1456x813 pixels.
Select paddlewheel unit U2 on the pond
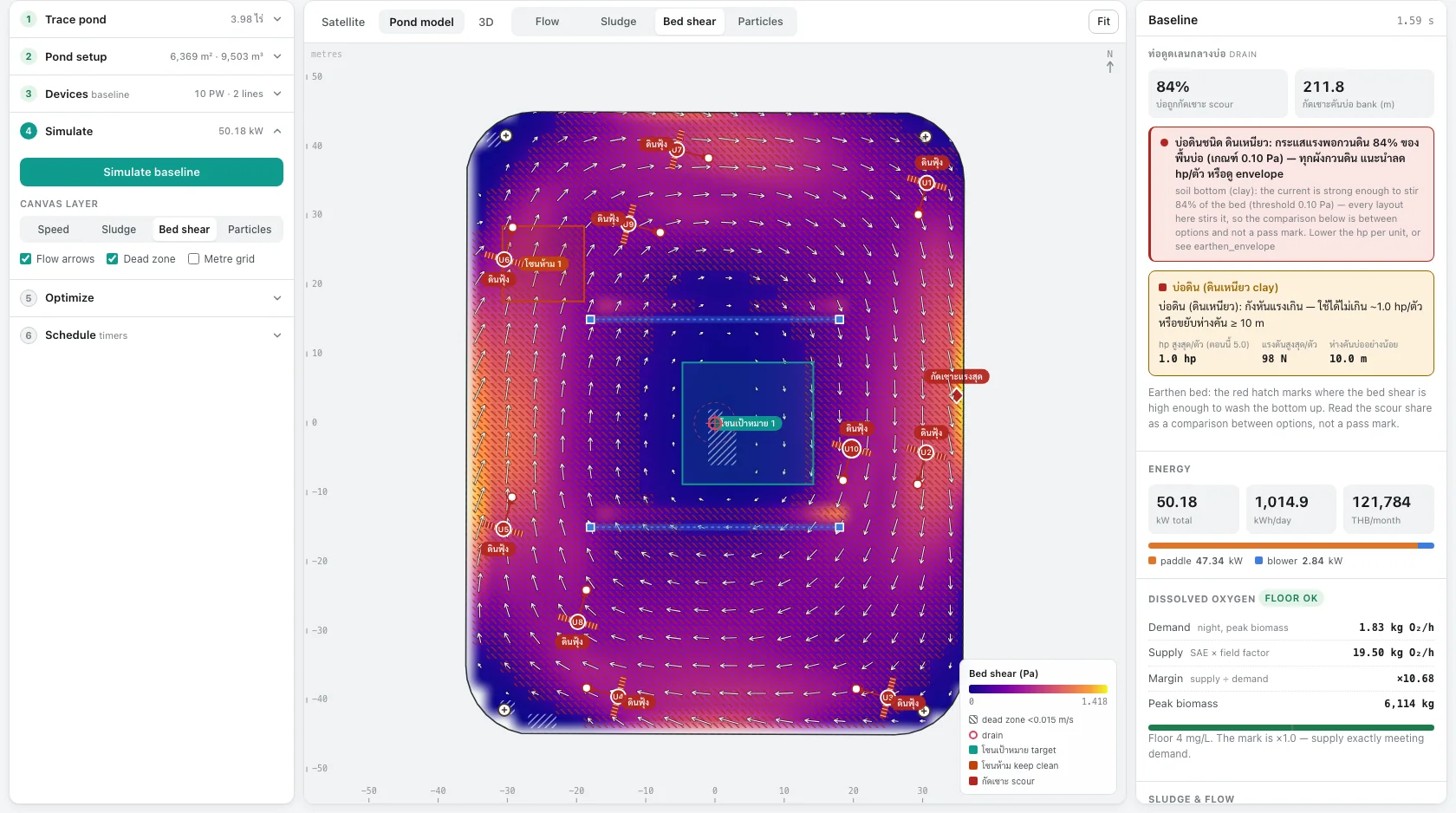click(x=926, y=452)
